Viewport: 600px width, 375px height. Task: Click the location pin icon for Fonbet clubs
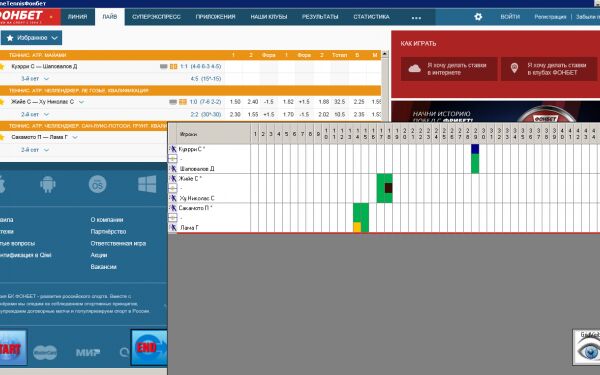(x=515, y=68)
